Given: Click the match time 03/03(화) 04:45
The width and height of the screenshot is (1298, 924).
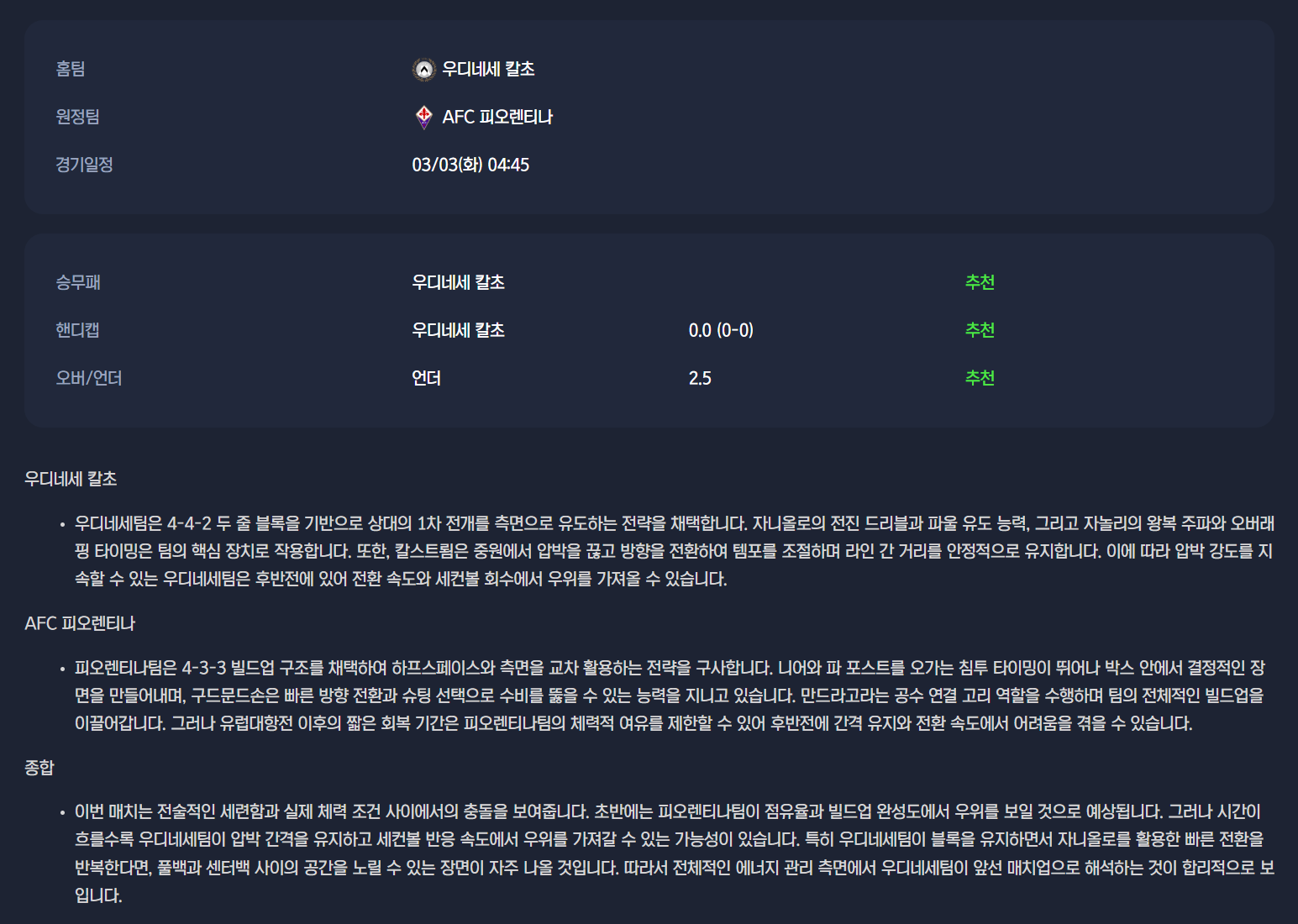Looking at the screenshot, I should point(470,165).
